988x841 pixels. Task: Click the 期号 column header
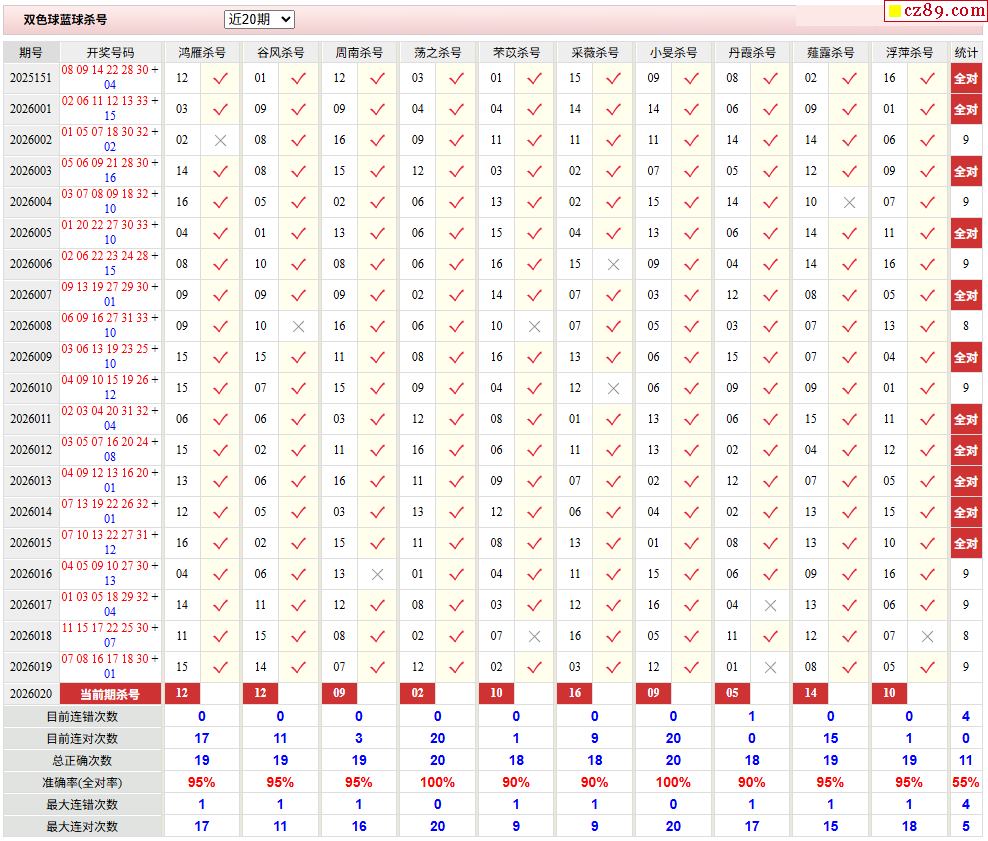31,52
